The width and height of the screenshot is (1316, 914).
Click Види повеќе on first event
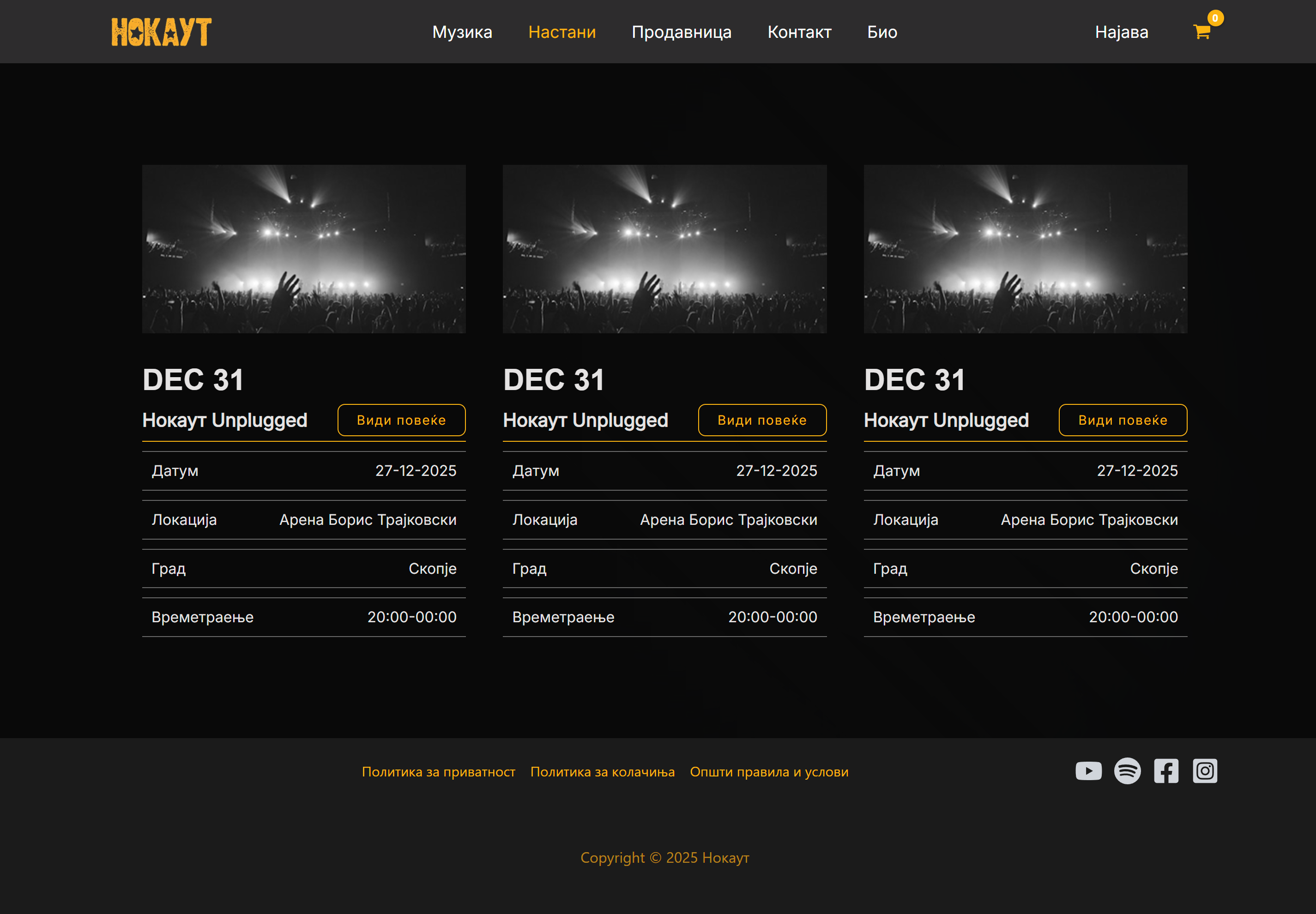[401, 420]
